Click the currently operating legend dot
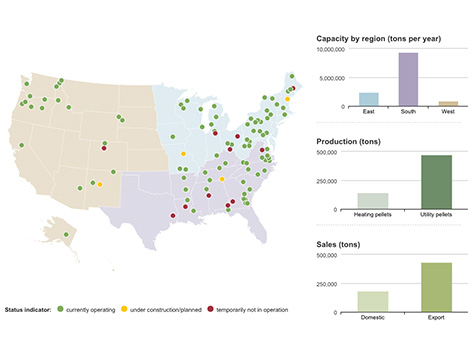The image size is (474, 361). click(60, 309)
